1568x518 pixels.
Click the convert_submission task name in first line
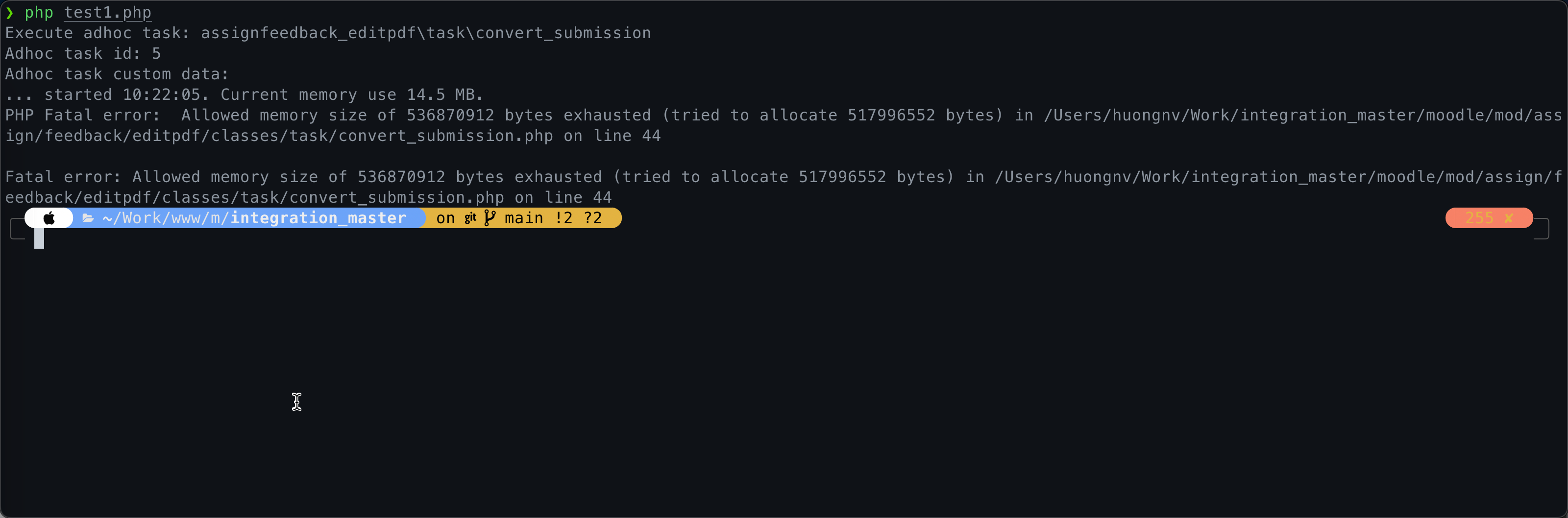click(x=563, y=33)
